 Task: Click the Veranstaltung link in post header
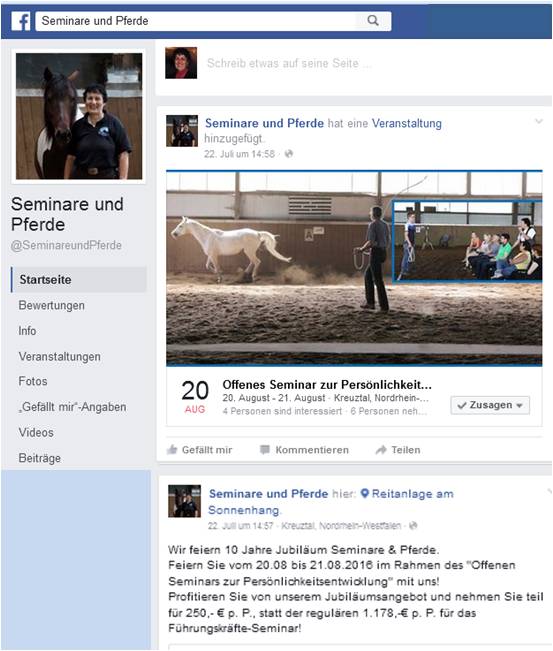point(406,123)
